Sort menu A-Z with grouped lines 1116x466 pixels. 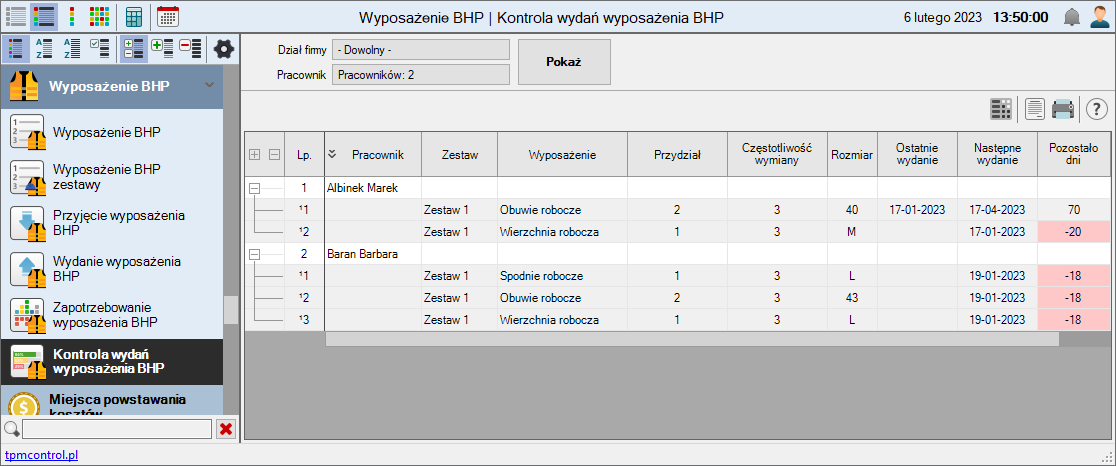pyautogui.click(x=44, y=48)
